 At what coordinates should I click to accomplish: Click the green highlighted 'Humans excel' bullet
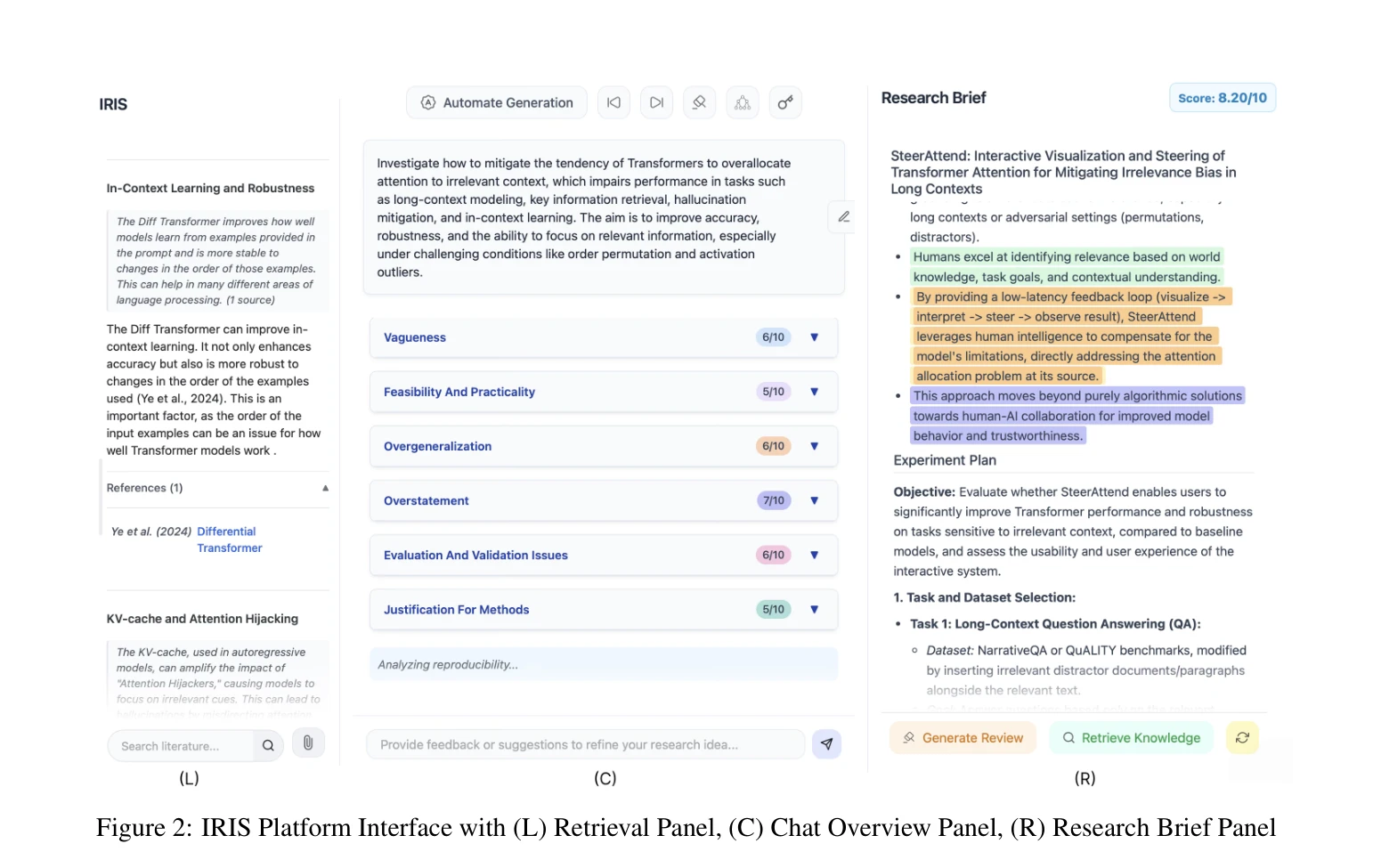1067,267
